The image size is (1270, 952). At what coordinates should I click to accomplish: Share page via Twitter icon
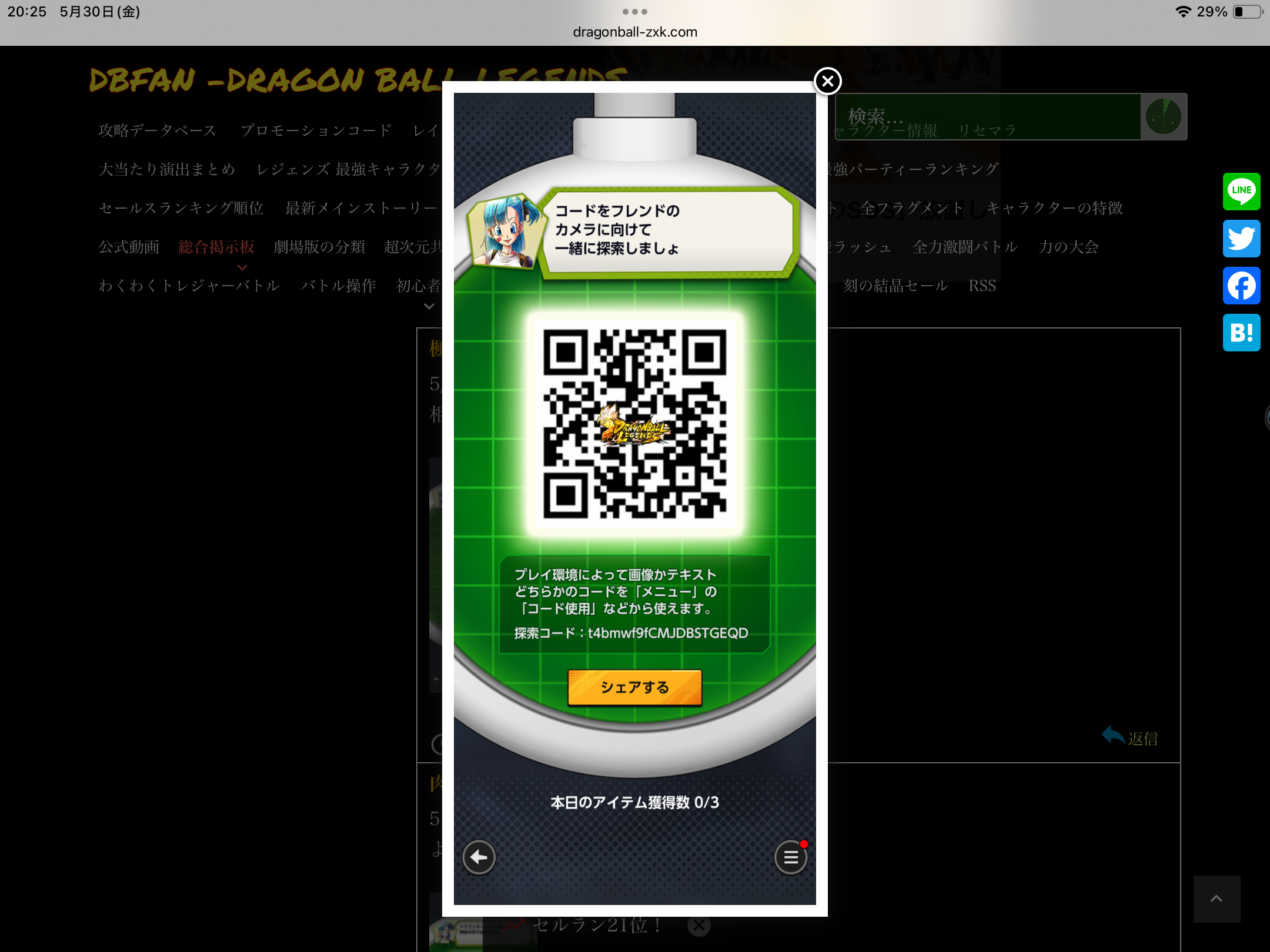click(x=1241, y=239)
